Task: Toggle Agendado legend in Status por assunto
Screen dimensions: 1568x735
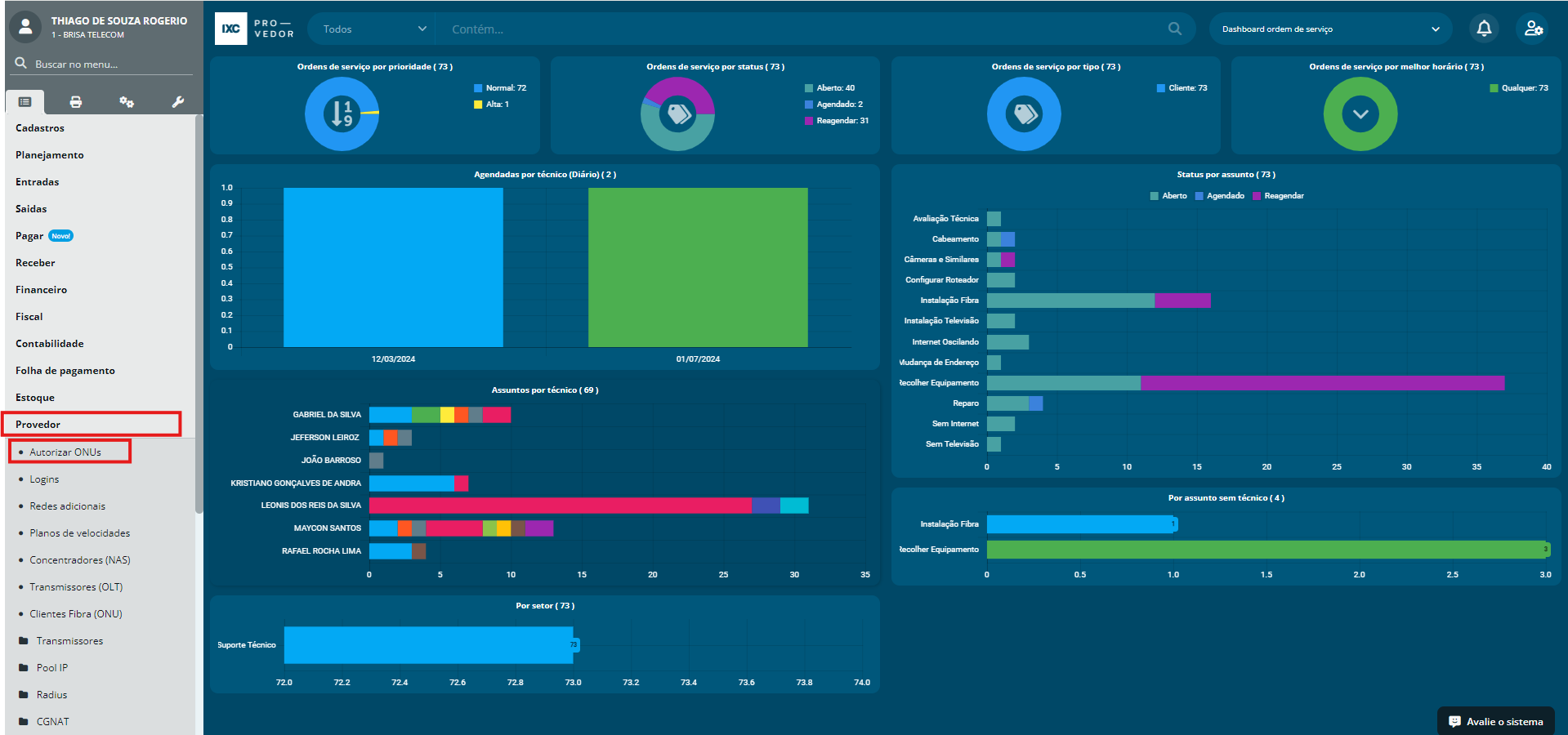Action: click(1220, 196)
